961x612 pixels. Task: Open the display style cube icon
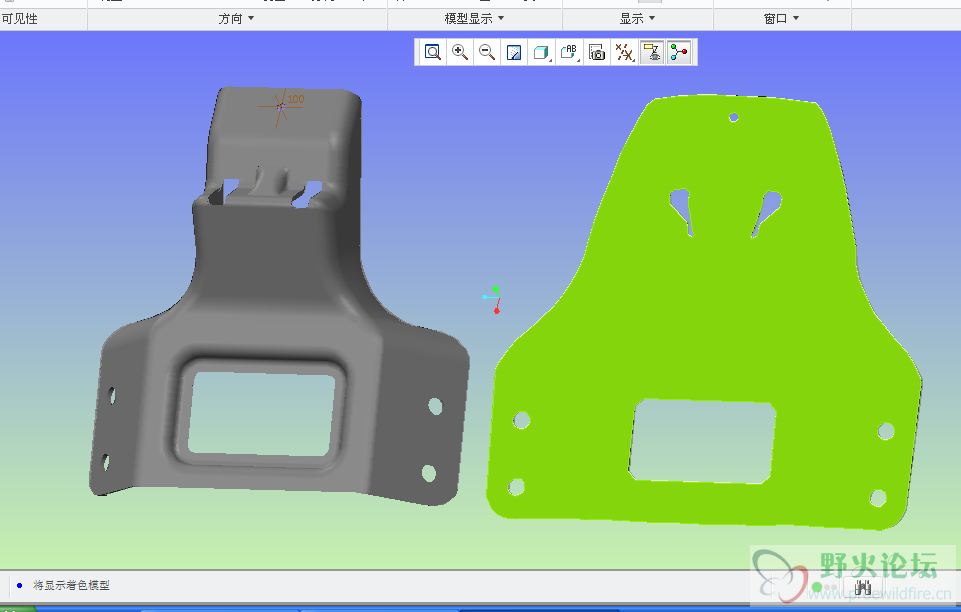click(541, 52)
